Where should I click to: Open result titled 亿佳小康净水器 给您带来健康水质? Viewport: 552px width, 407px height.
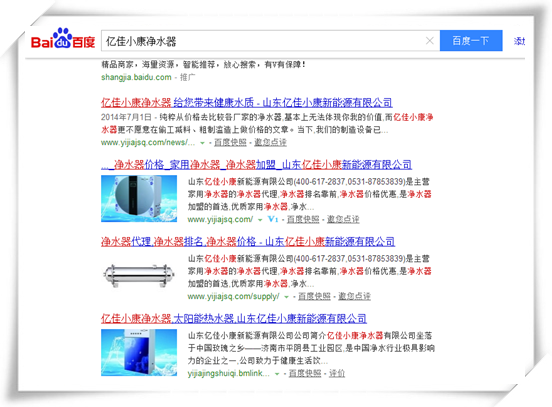(246, 103)
